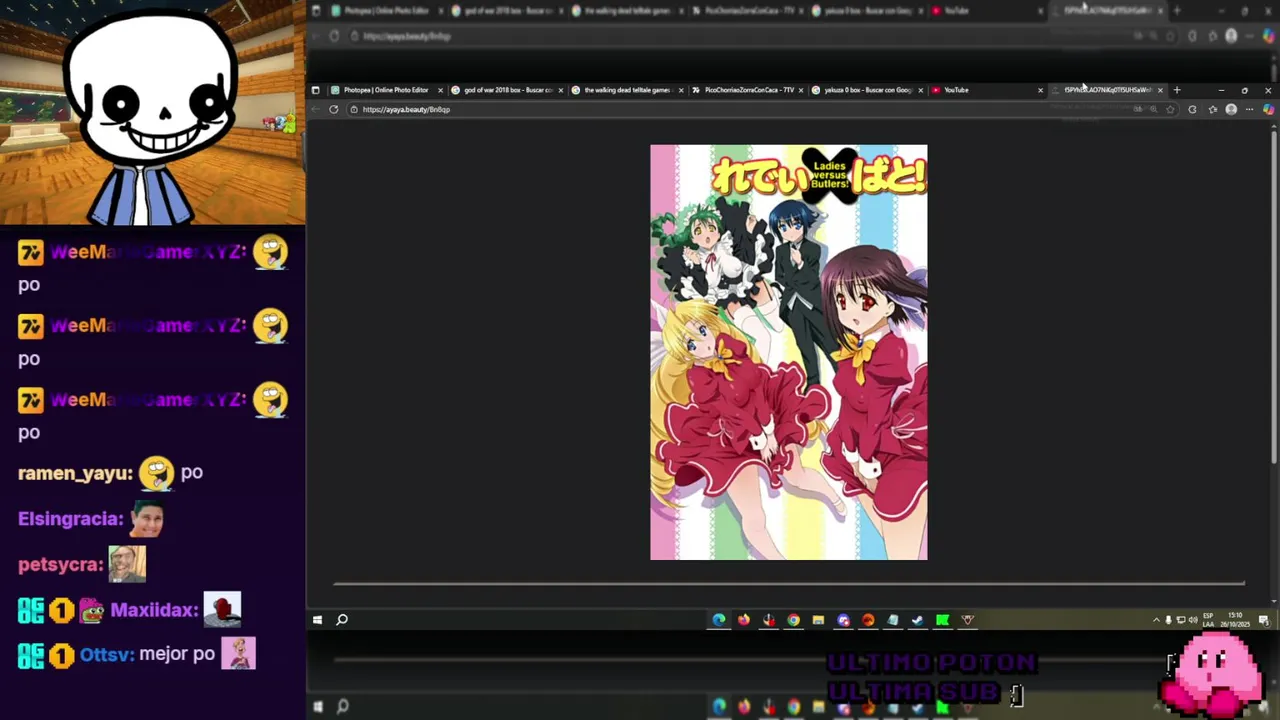This screenshot has height=720, width=1280.
Task: Click chat username petsycra
Action: pyautogui.click(x=61, y=565)
